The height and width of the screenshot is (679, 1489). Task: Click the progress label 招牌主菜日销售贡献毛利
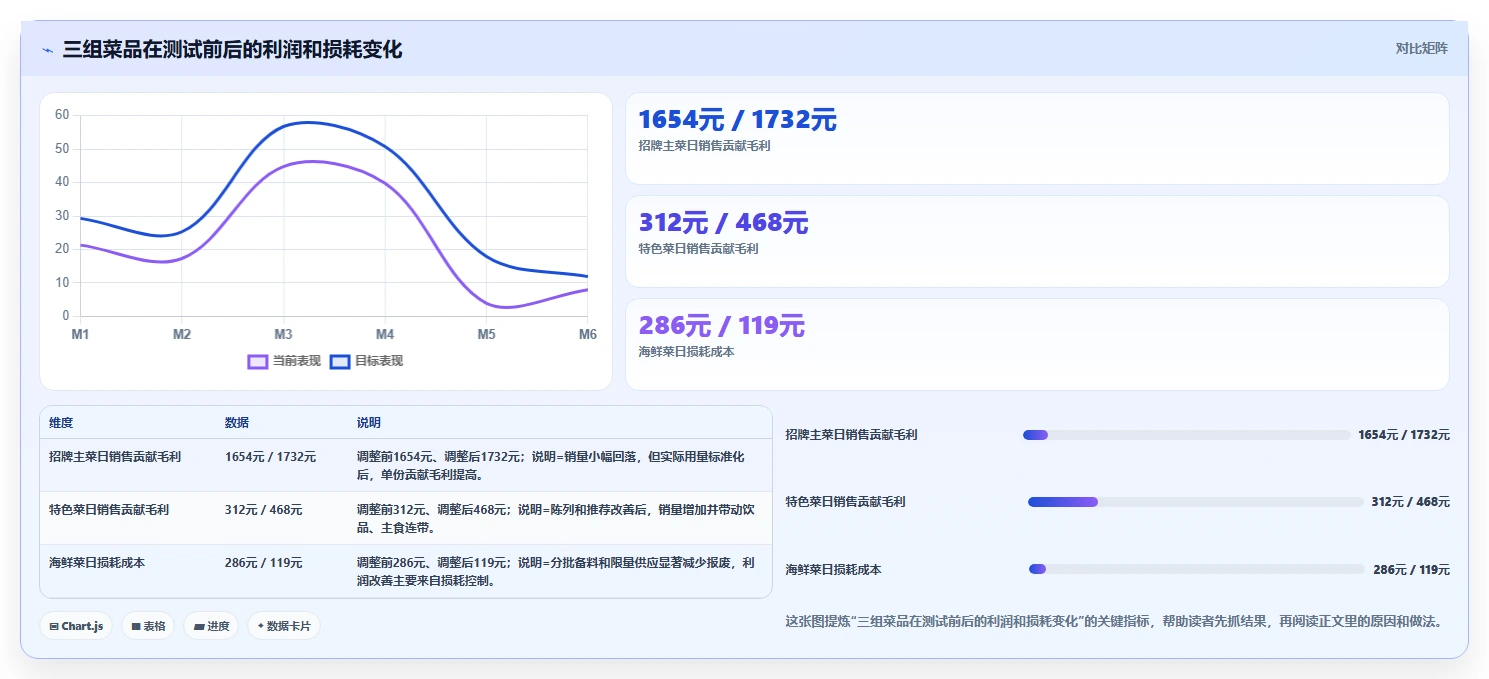pos(852,435)
